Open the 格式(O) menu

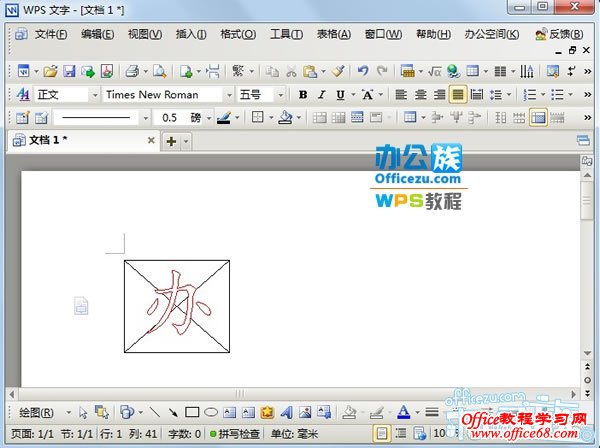pos(238,34)
